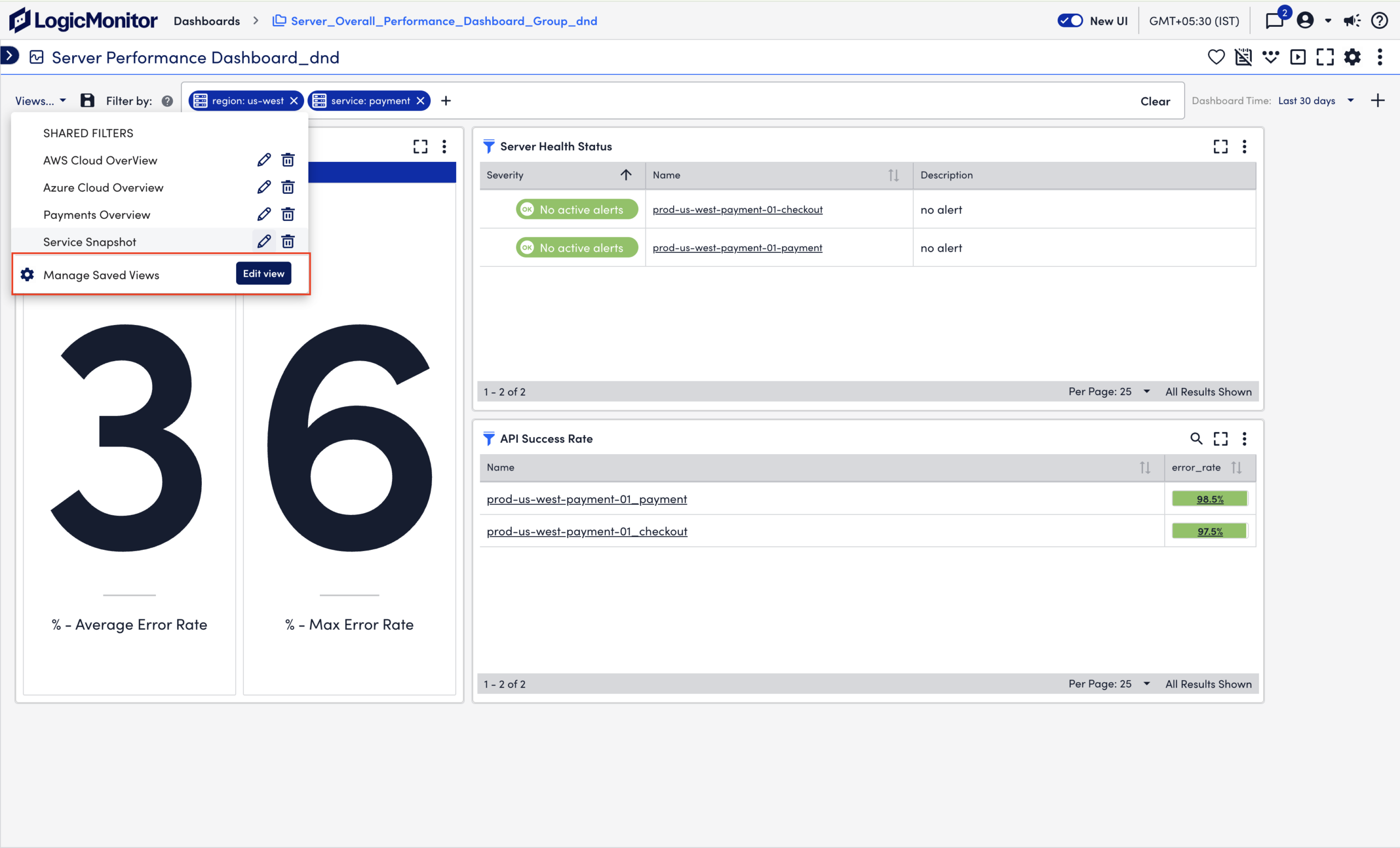Remove service: payment filter
1400x848 pixels.
click(x=421, y=101)
